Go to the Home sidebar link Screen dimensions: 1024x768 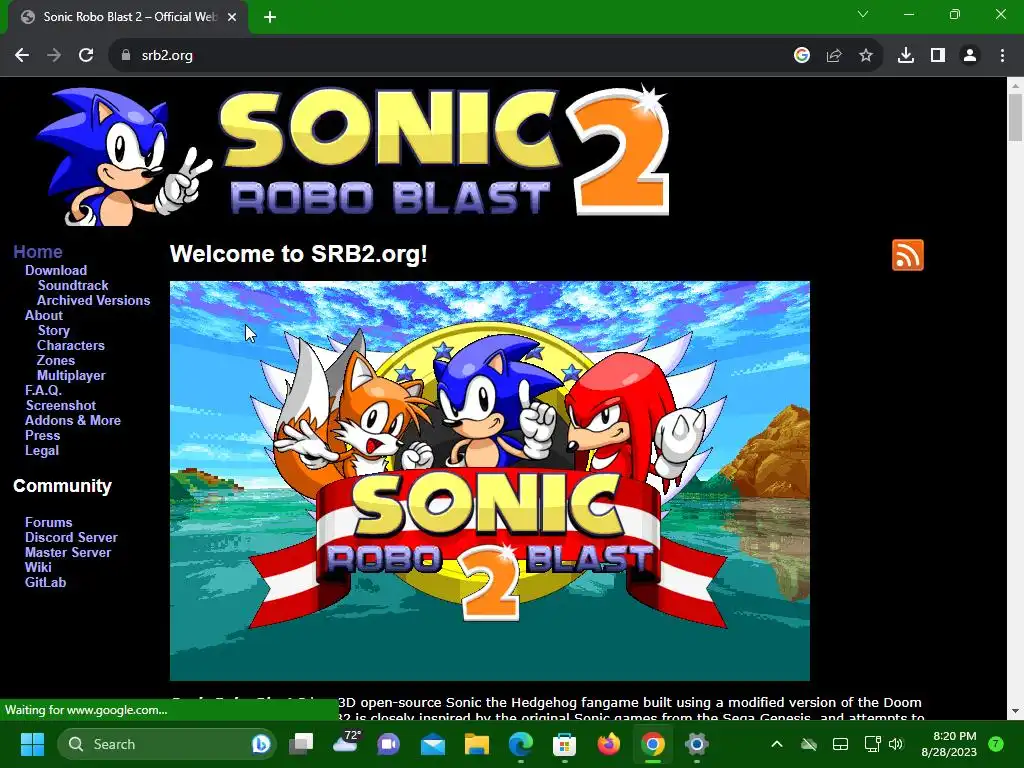(x=38, y=252)
